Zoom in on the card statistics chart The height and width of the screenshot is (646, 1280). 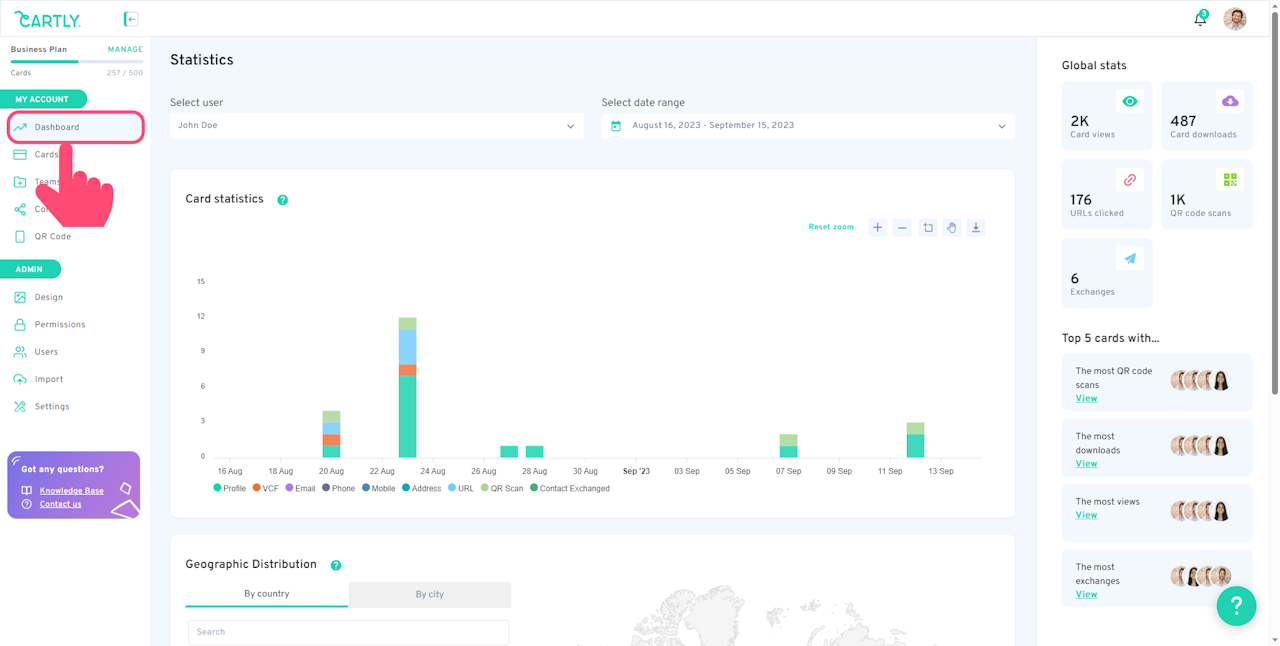point(877,228)
